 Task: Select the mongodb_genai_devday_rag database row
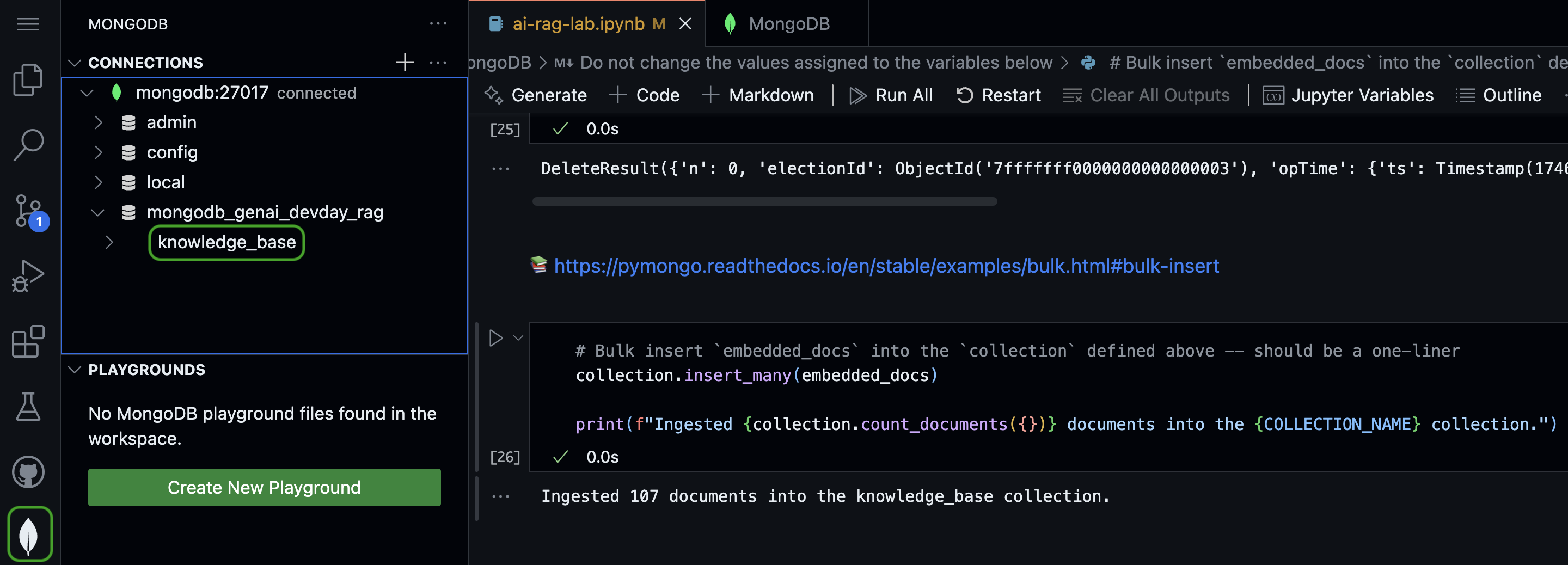(265, 212)
